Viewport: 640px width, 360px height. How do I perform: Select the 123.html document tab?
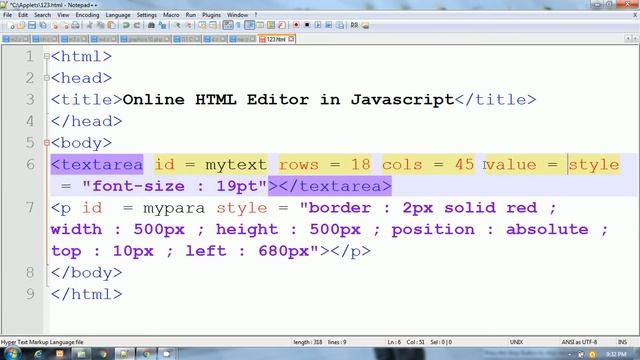coord(276,39)
